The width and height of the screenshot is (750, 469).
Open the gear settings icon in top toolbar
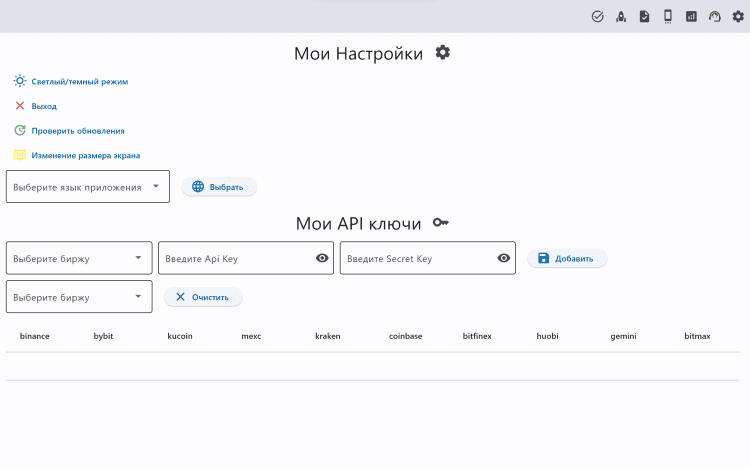tap(738, 16)
